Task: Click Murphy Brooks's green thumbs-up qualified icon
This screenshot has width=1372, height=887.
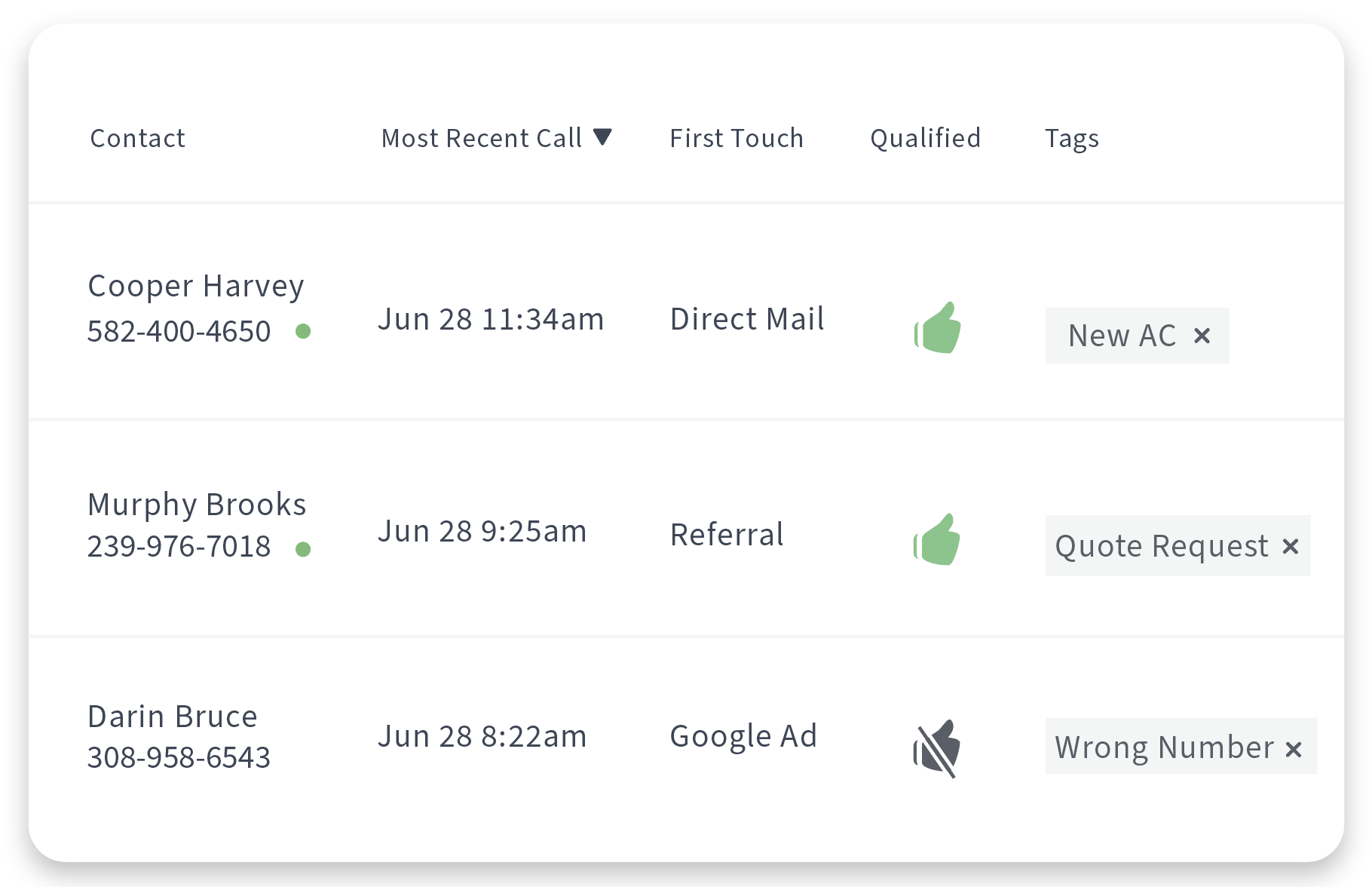Action: pos(937,539)
